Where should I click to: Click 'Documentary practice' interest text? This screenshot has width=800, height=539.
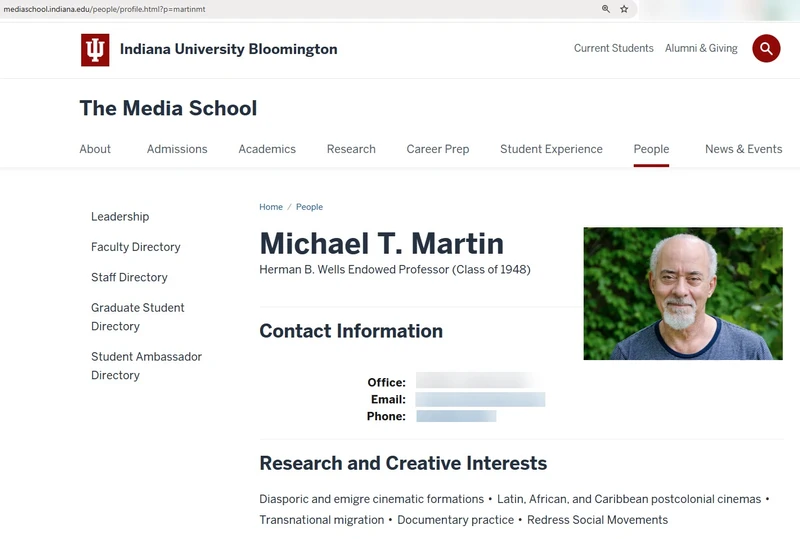point(456,520)
